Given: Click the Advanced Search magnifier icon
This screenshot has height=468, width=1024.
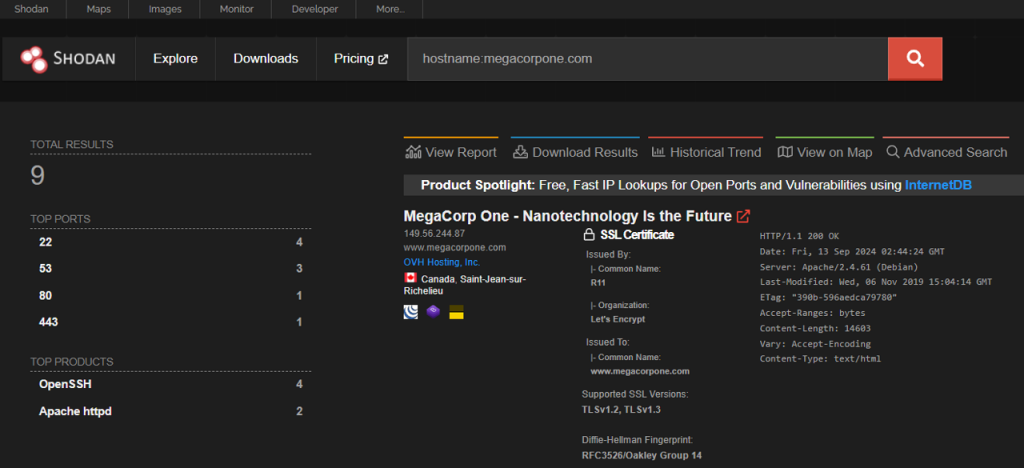Looking at the screenshot, I should tap(893, 152).
